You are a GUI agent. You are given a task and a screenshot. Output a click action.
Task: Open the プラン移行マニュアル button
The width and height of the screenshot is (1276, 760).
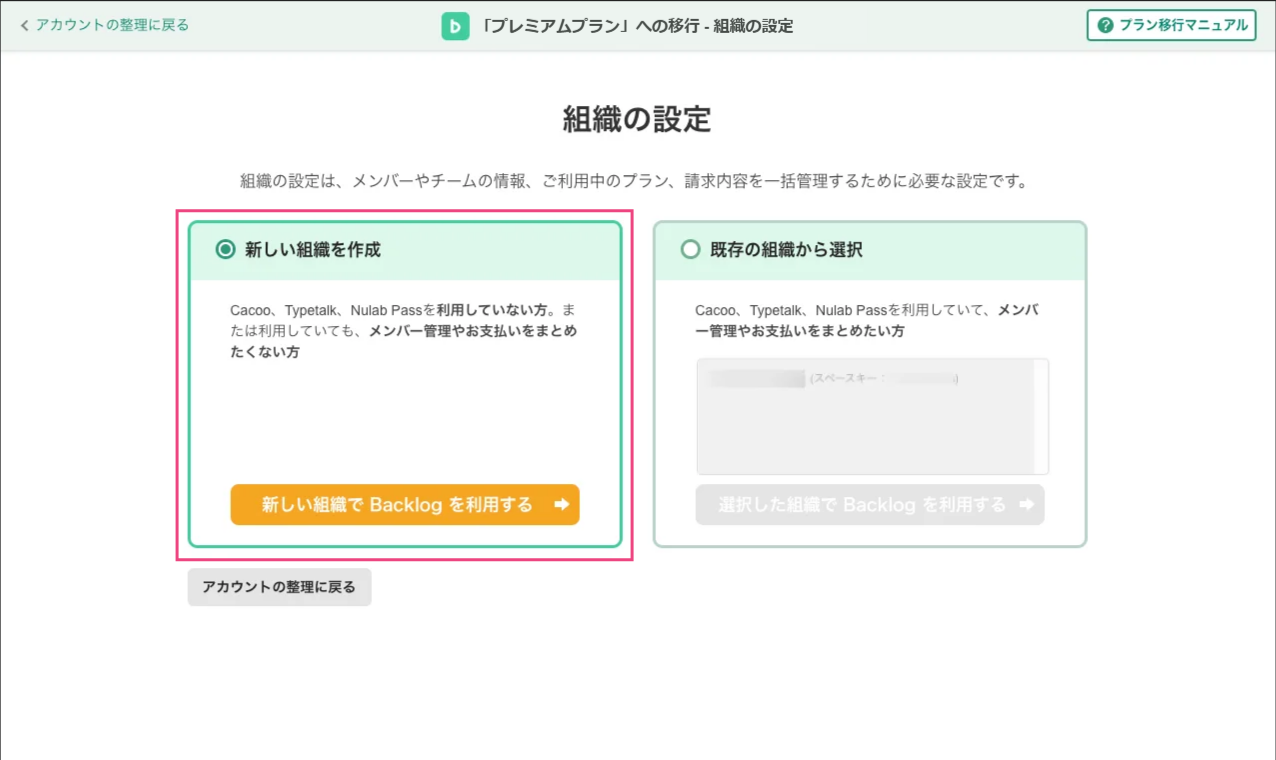tap(1171, 26)
